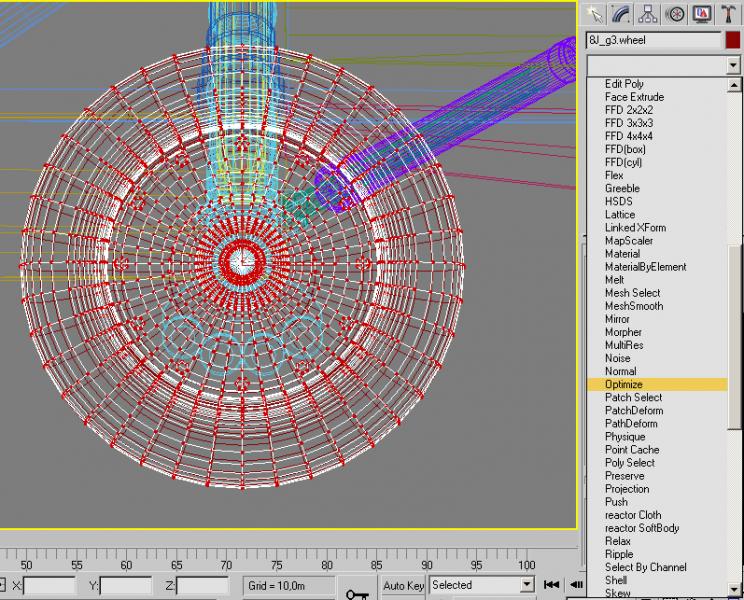
Task: Open the Utilities hammer panel tab
Action: tap(728, 14)
